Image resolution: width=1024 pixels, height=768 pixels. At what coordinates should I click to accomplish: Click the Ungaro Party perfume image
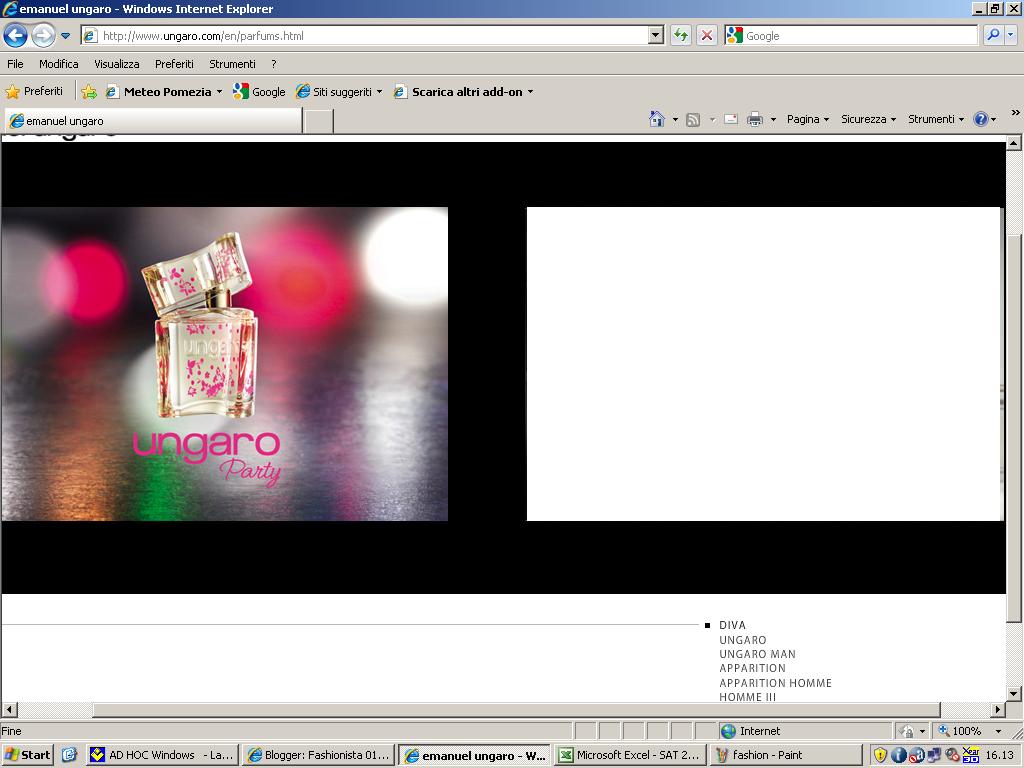coord(225,364)
